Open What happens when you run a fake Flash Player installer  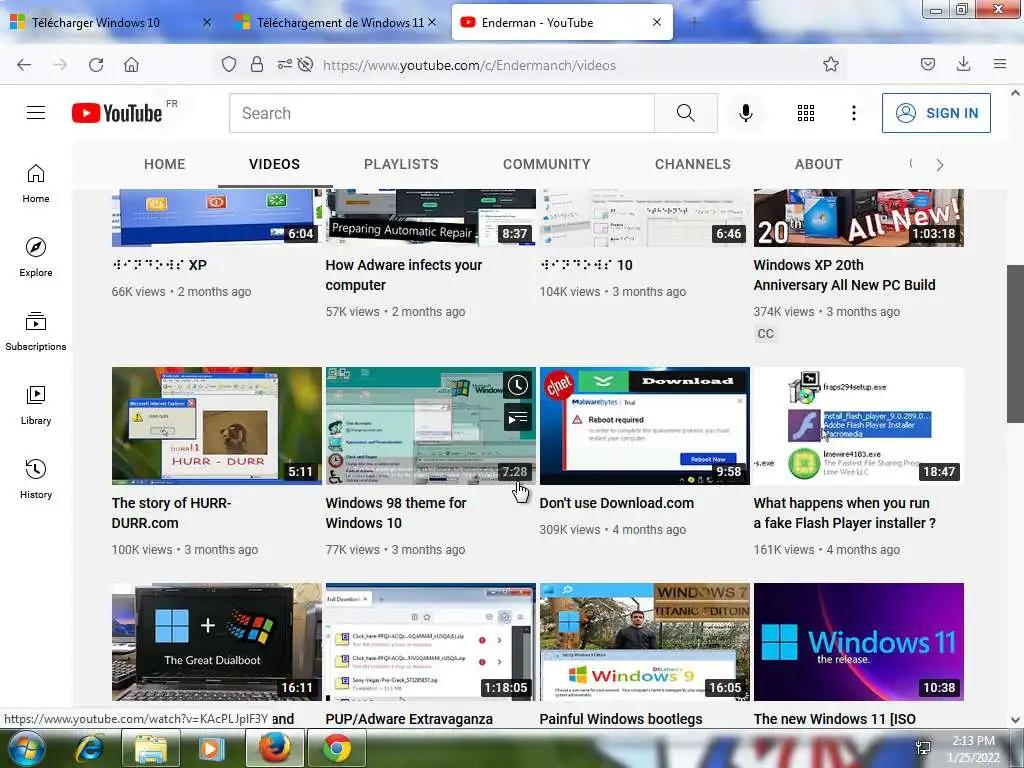click(x=844, y=513)
